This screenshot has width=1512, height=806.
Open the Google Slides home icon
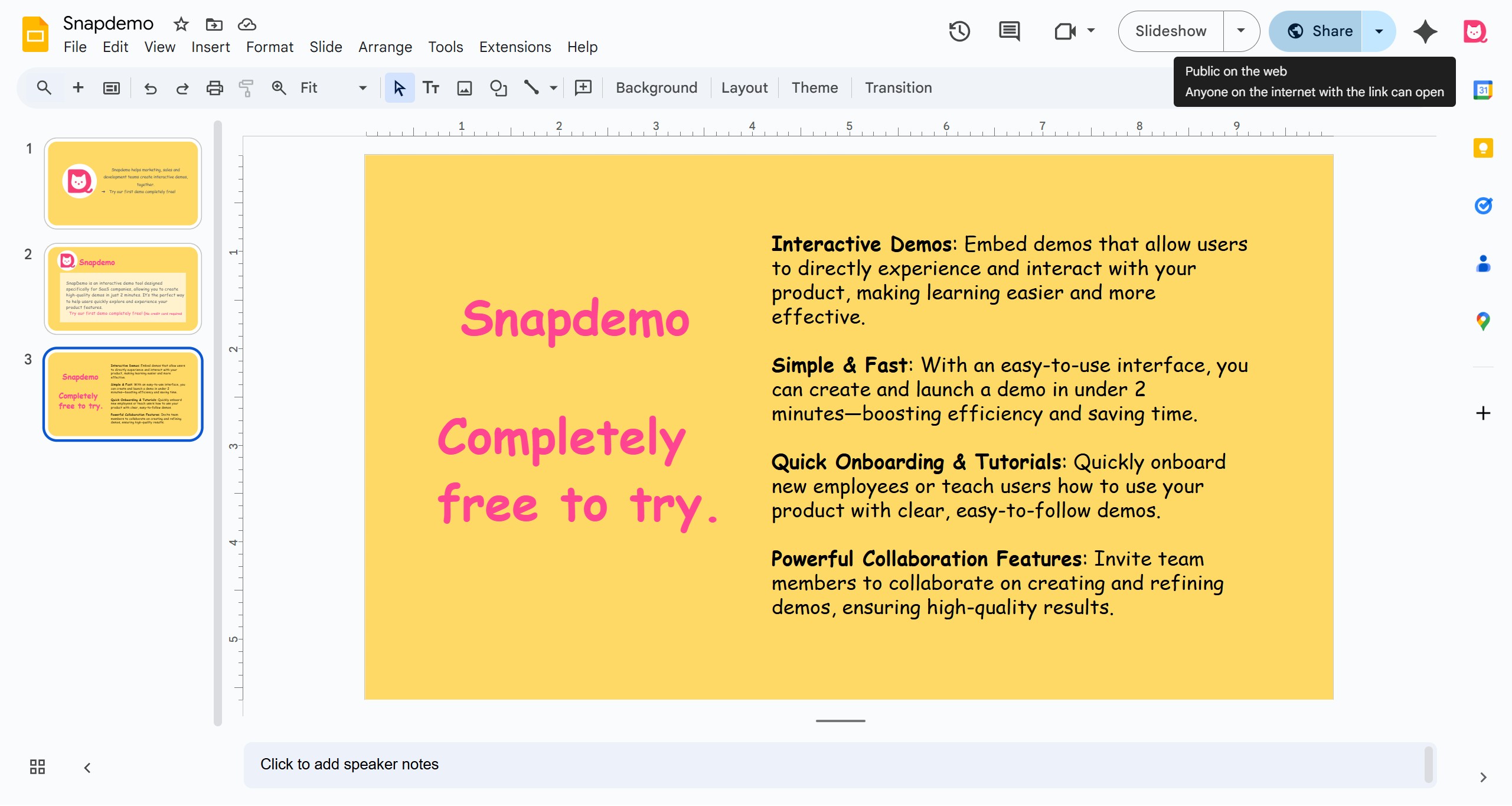click(x=35, y=34)
